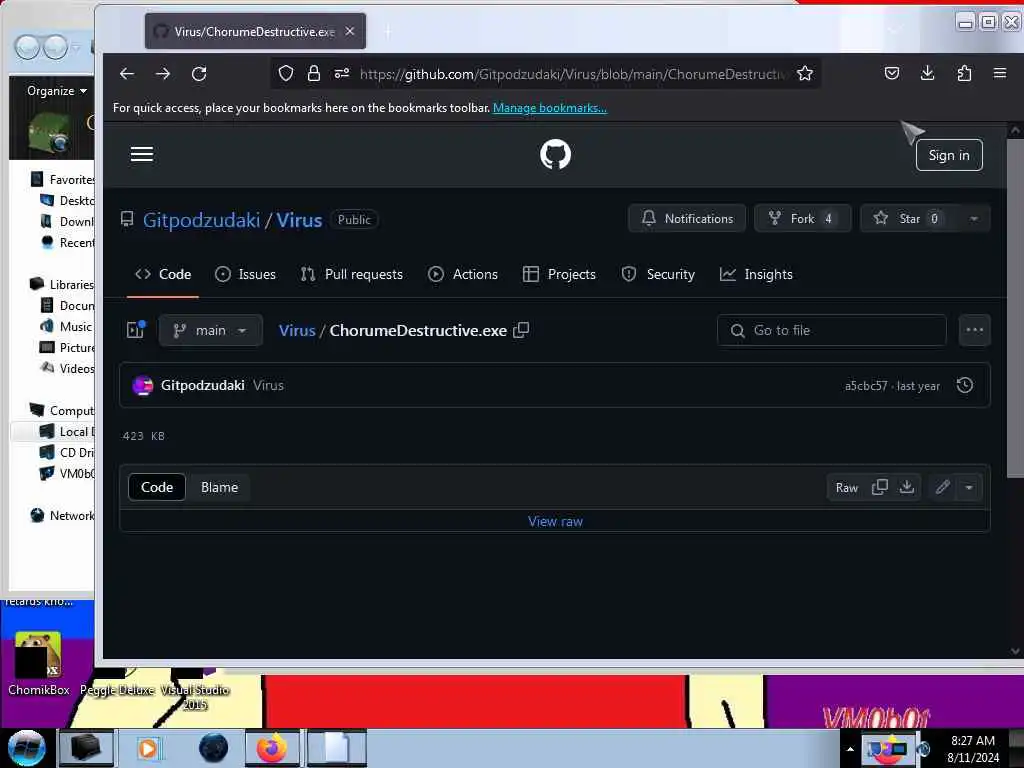Click the Raw button
This screenshot has width=1024, height=768.
coord(846,488)
